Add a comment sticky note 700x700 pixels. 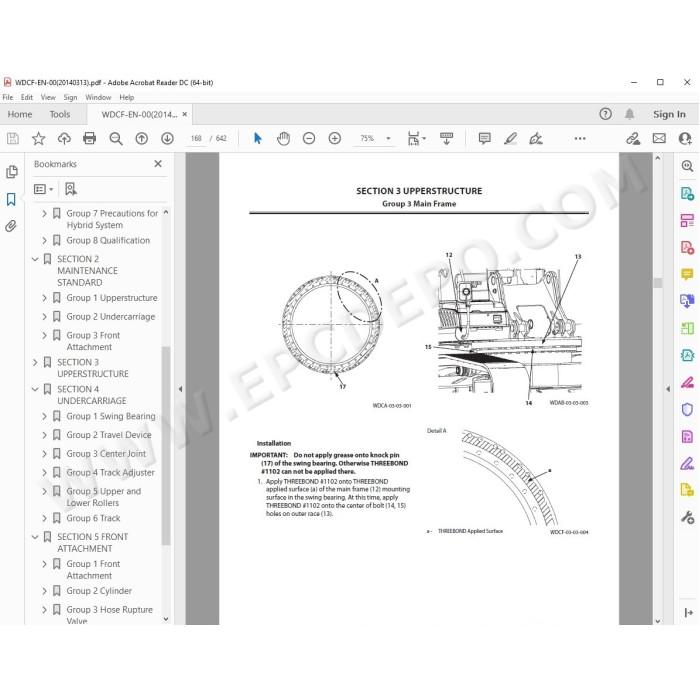[484, 138]
